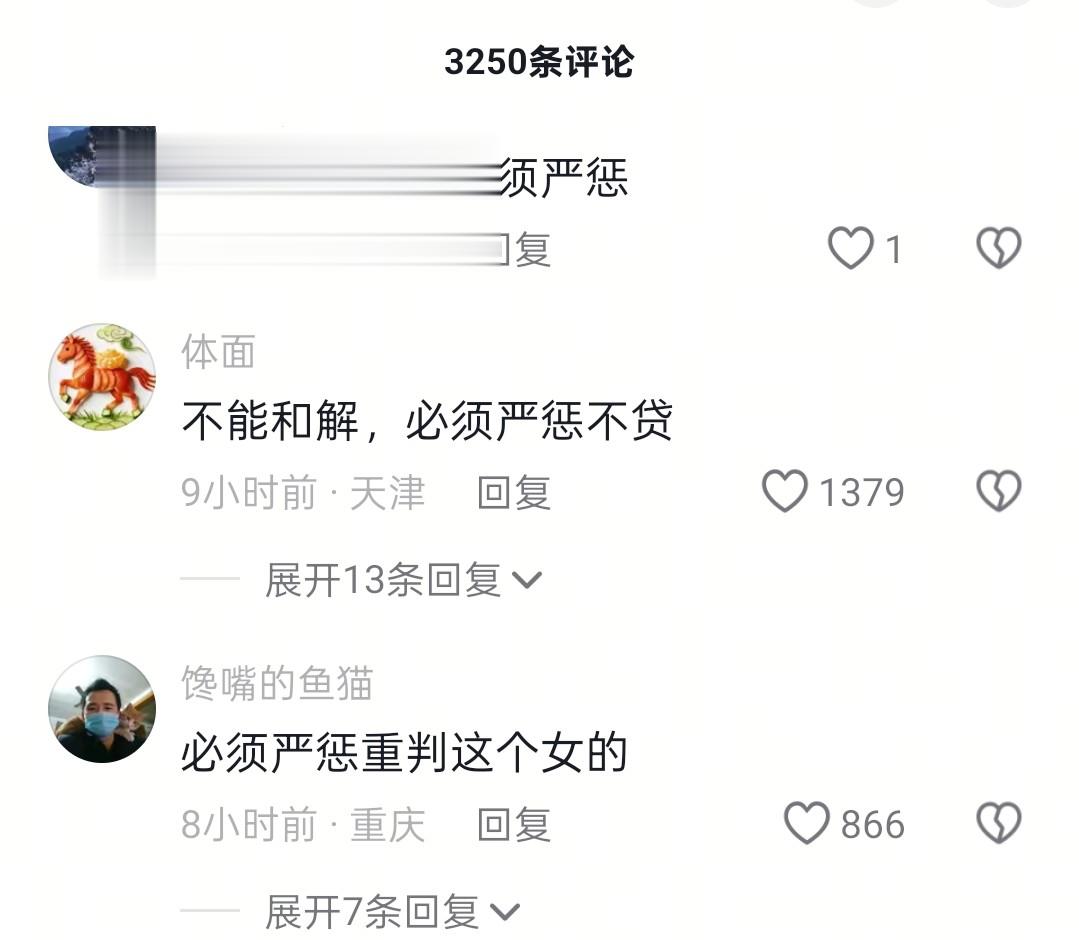This screenshot has width=1079, height=940.
Task: Open the red horse avatar profile
Action: [102, 377]
